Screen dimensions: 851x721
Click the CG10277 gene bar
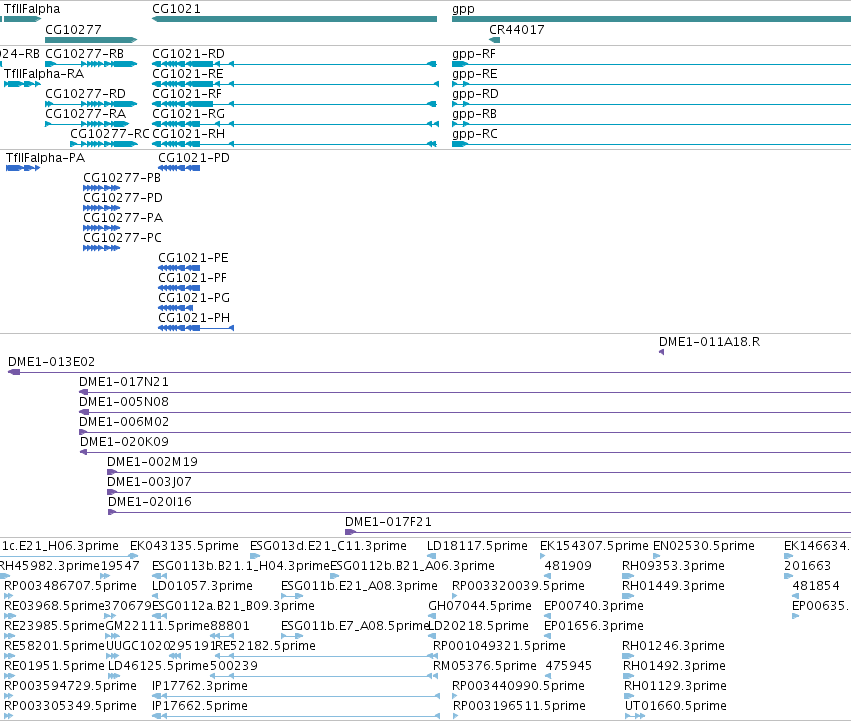click(x=91, y=40)
